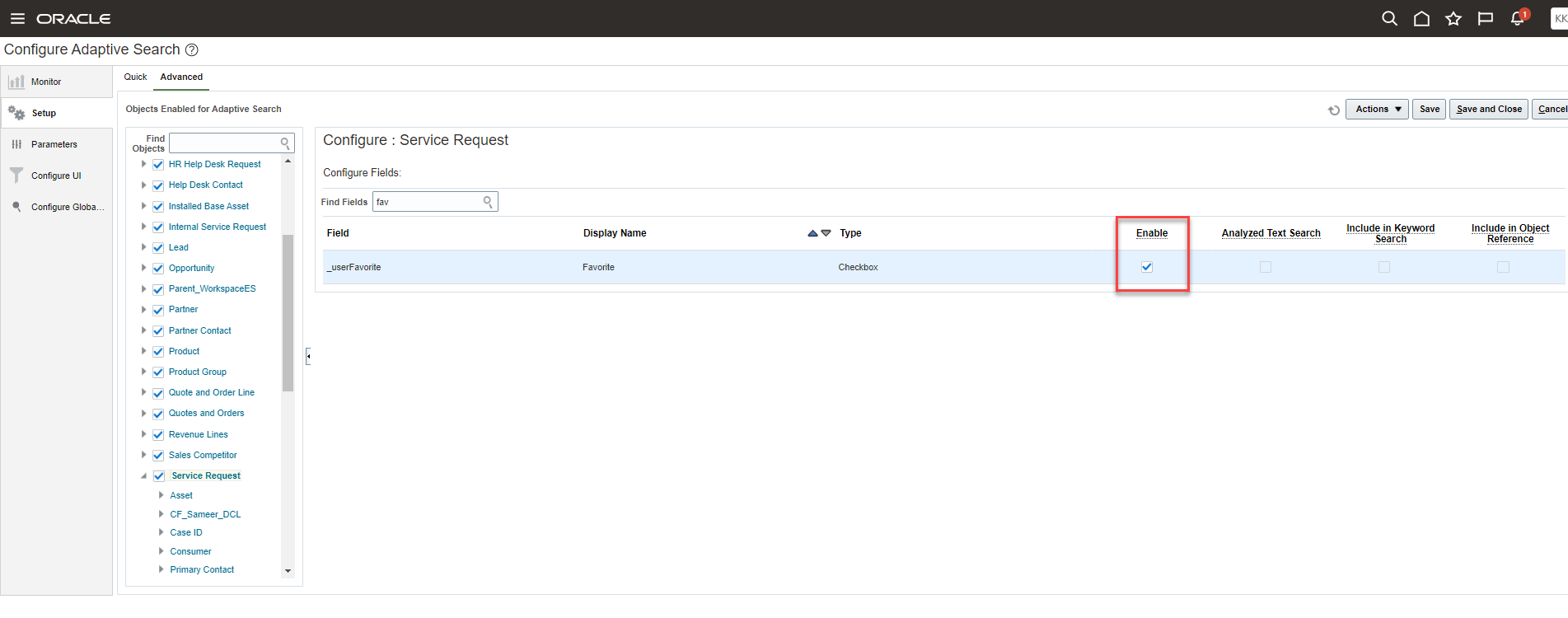Click the Save button
Image resolution: width=1568 pixels, height=618 pixels.
(1430, 109)
